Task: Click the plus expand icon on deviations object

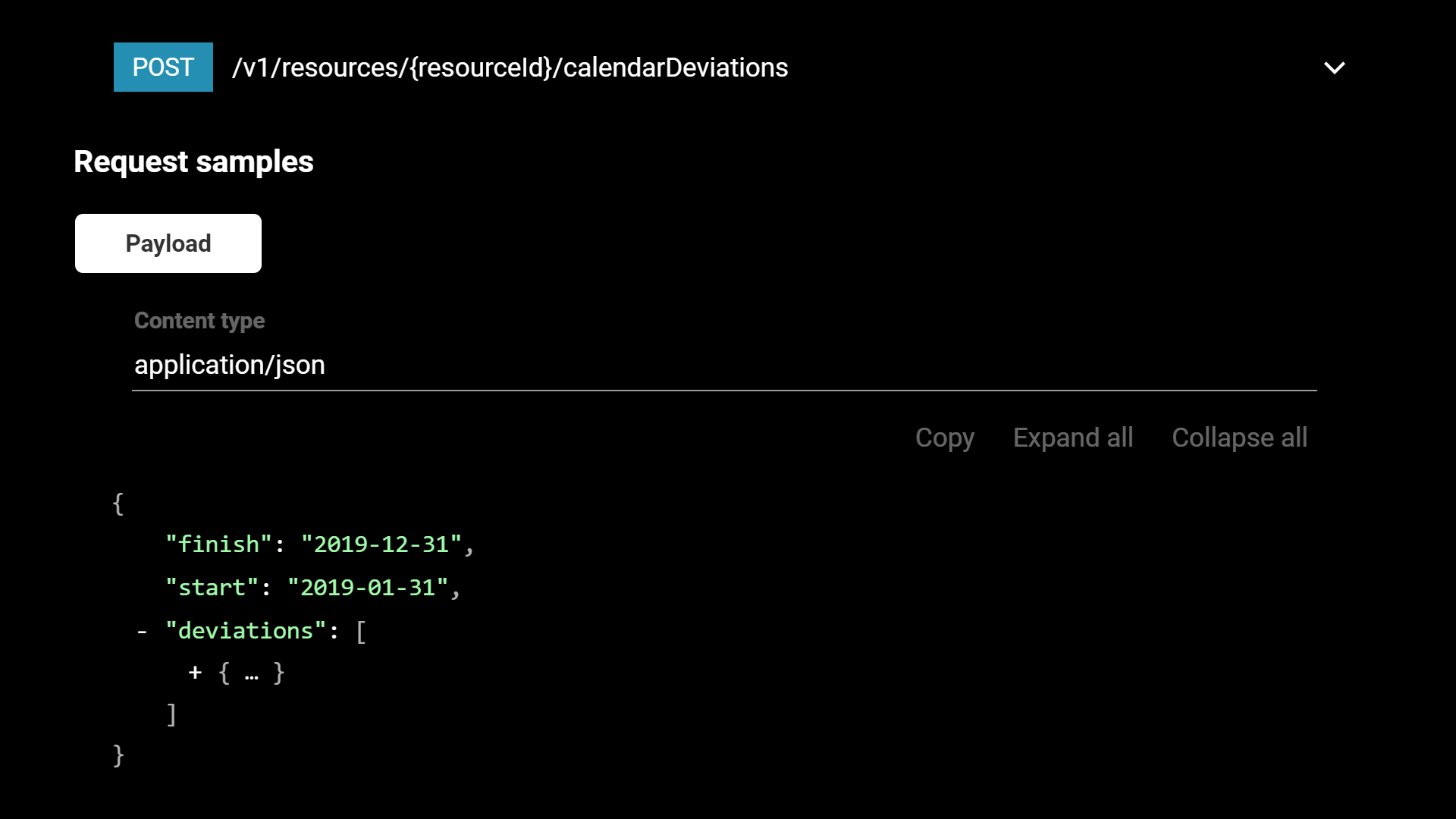Action: point(195,672)
